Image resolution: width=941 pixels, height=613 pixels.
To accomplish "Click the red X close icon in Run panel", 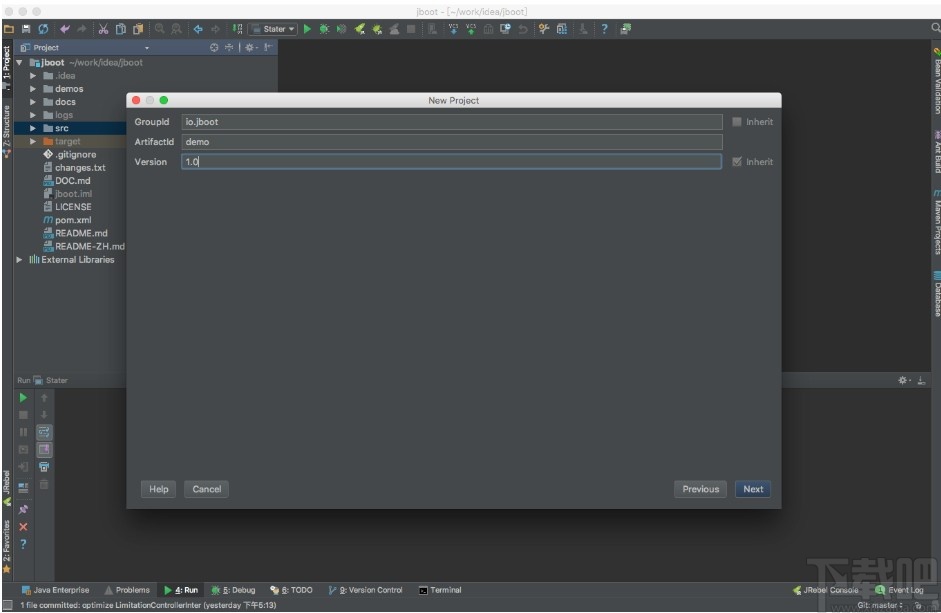I will (x=23, y=527).
